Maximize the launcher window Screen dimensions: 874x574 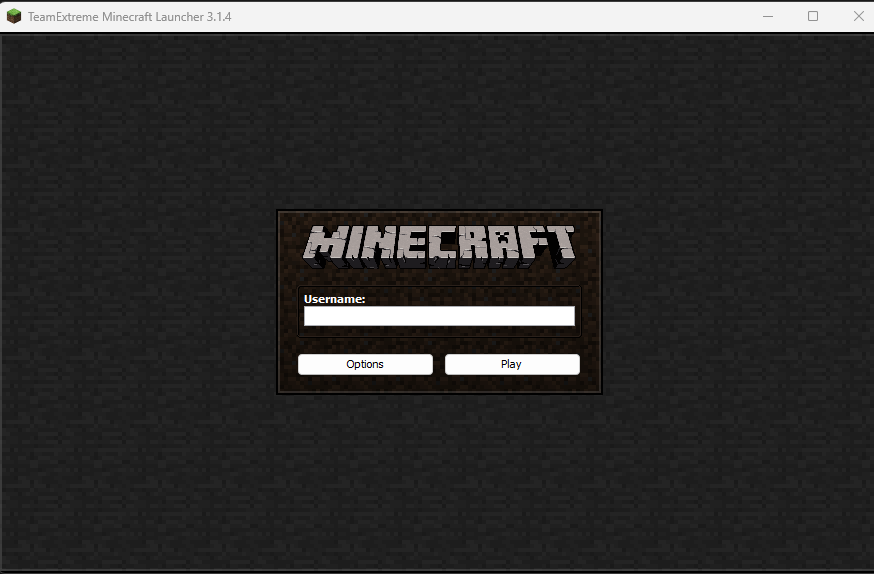813,17
